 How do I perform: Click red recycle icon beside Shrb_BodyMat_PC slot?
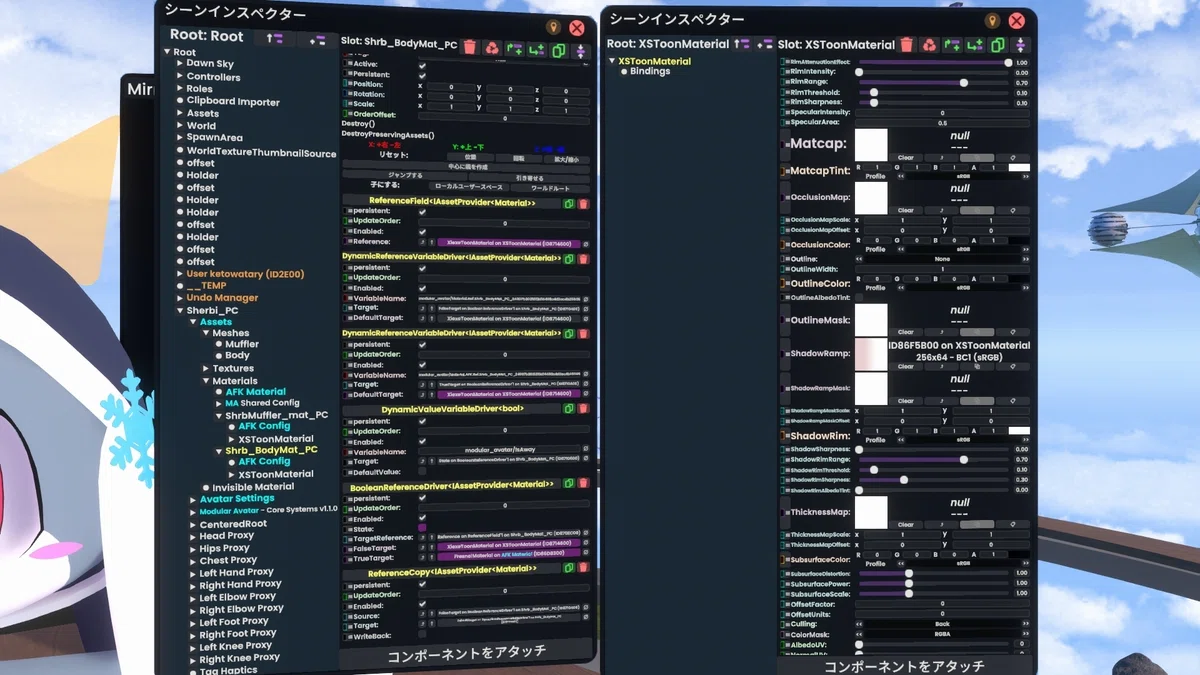pyautogui.click(x=492, y=47)
